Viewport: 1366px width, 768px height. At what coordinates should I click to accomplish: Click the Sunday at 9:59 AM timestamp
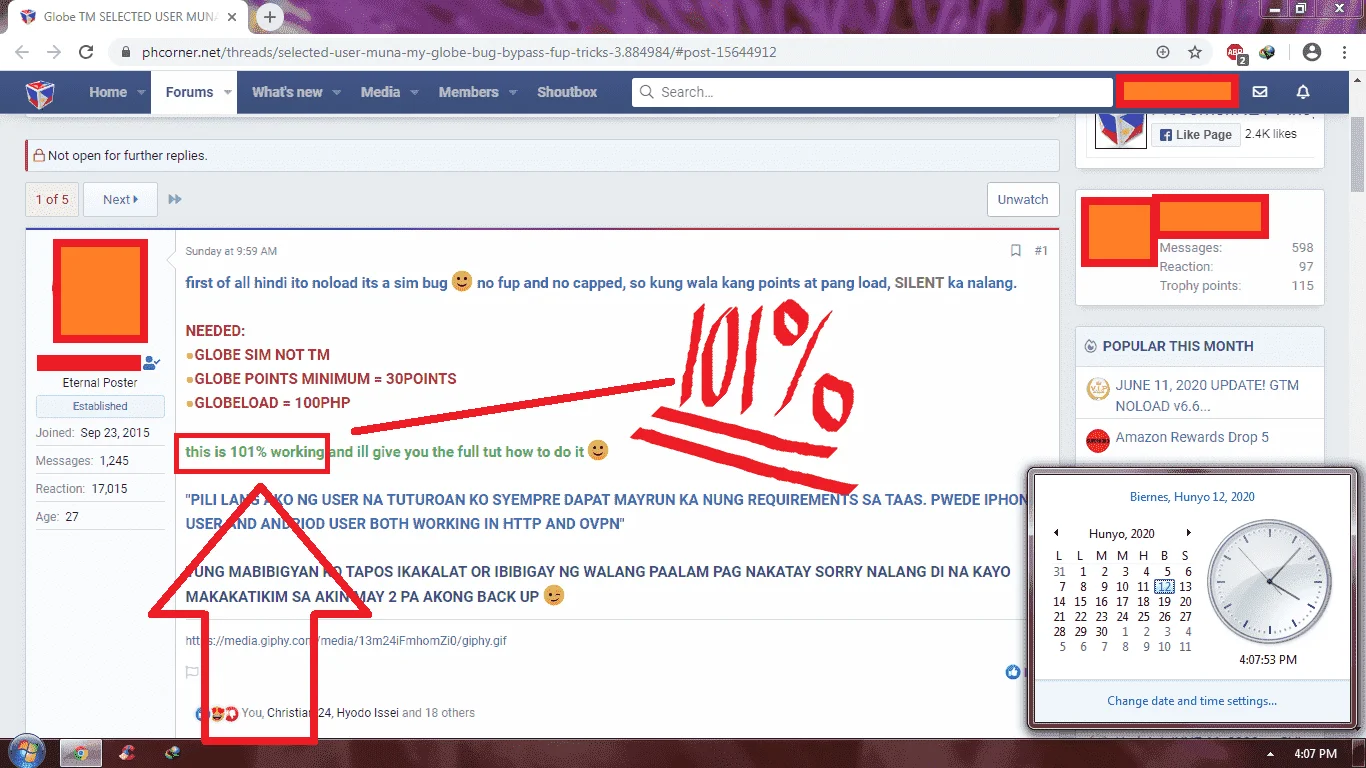click(231, 251)
